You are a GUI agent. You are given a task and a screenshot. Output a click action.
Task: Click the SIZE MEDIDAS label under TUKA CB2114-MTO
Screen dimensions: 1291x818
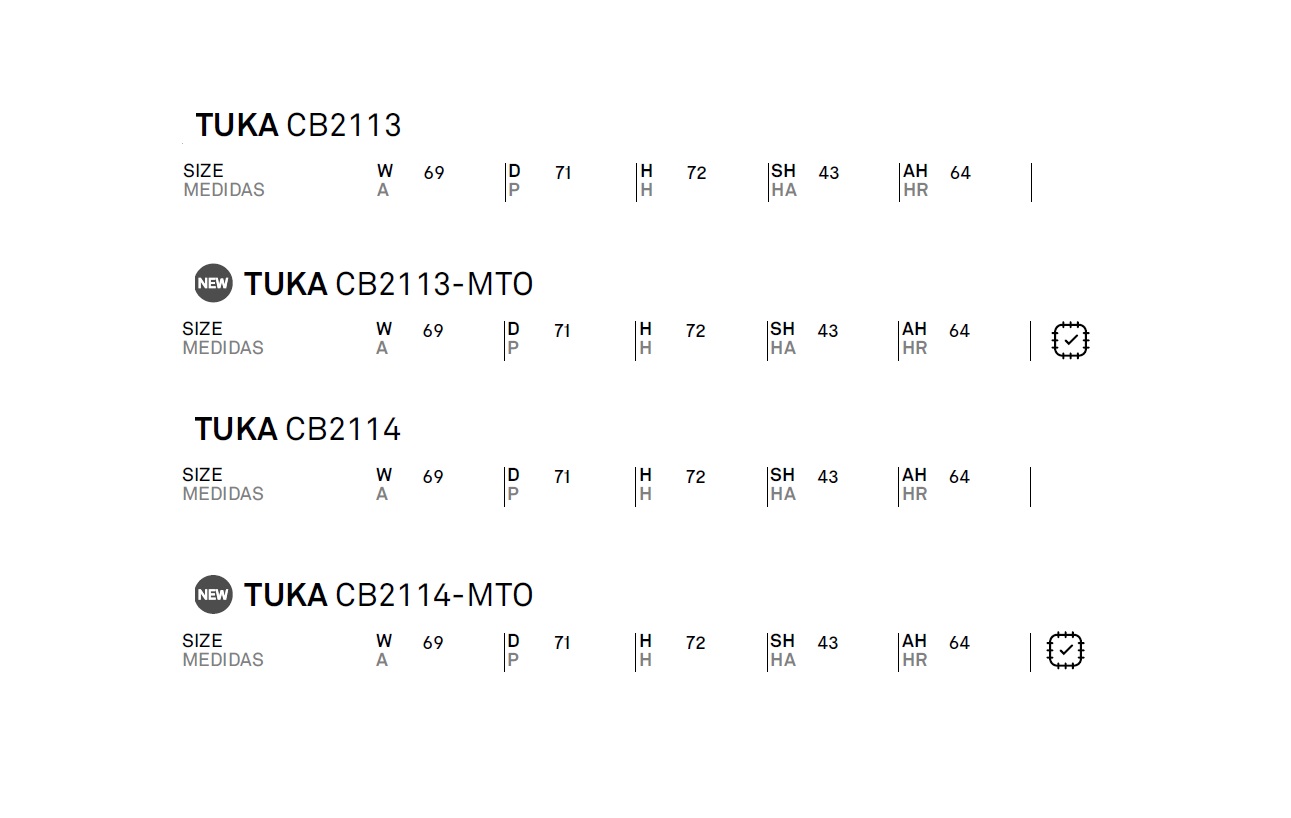pyautogui.click(x=223, y=650)
